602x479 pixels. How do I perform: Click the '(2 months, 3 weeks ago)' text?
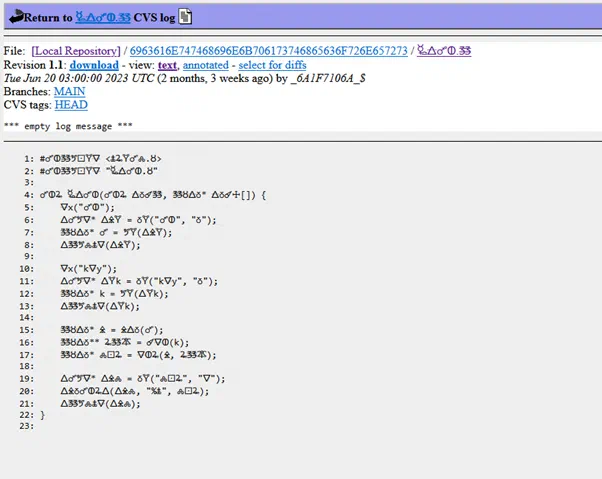215,78
